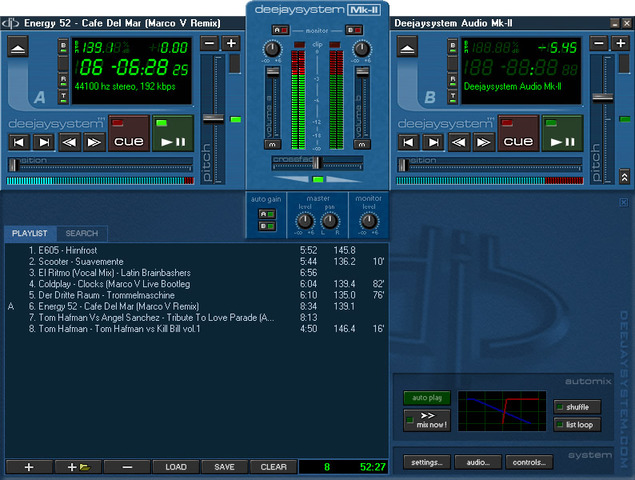Collapse deck B using the chevron button
The width and height of the screenshot is (635, 480).
pos(624,177)
